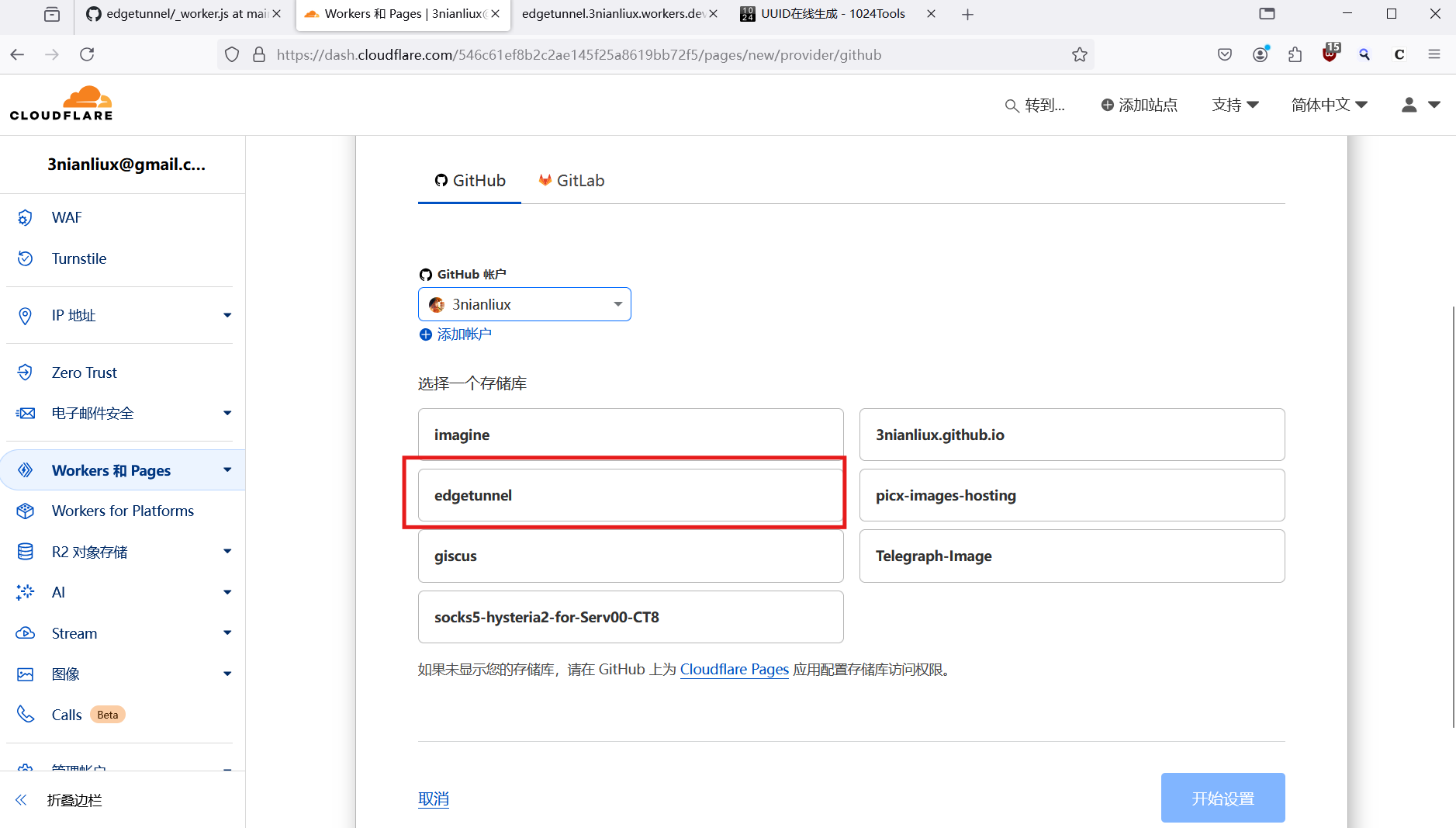Select the socks5-hysteria2-for-Serv00-CT8 repository
This screenshot has width=1456, height=828.
tap(631, 617)
